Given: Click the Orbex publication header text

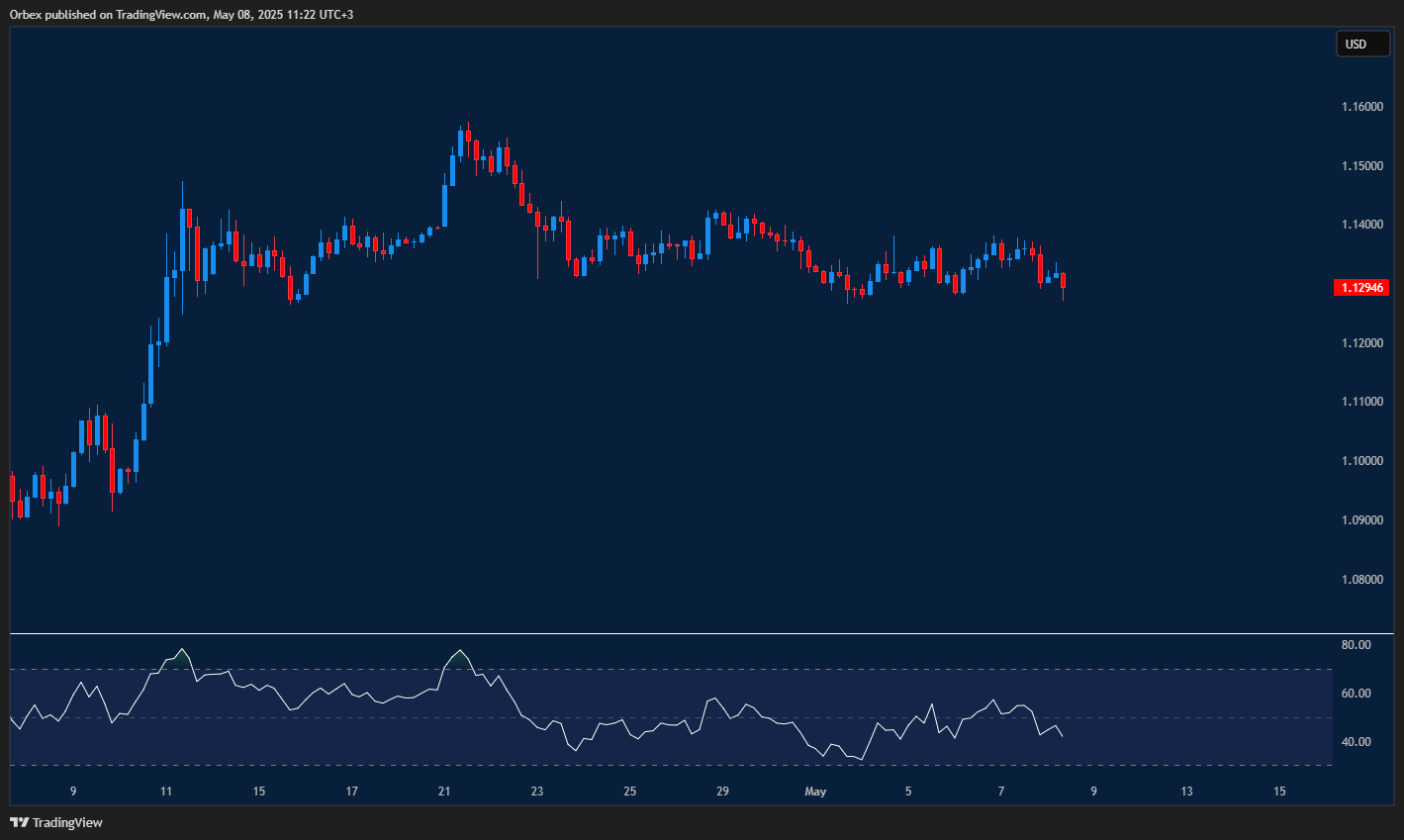Looking at the screenshot, I should point(183,15).
